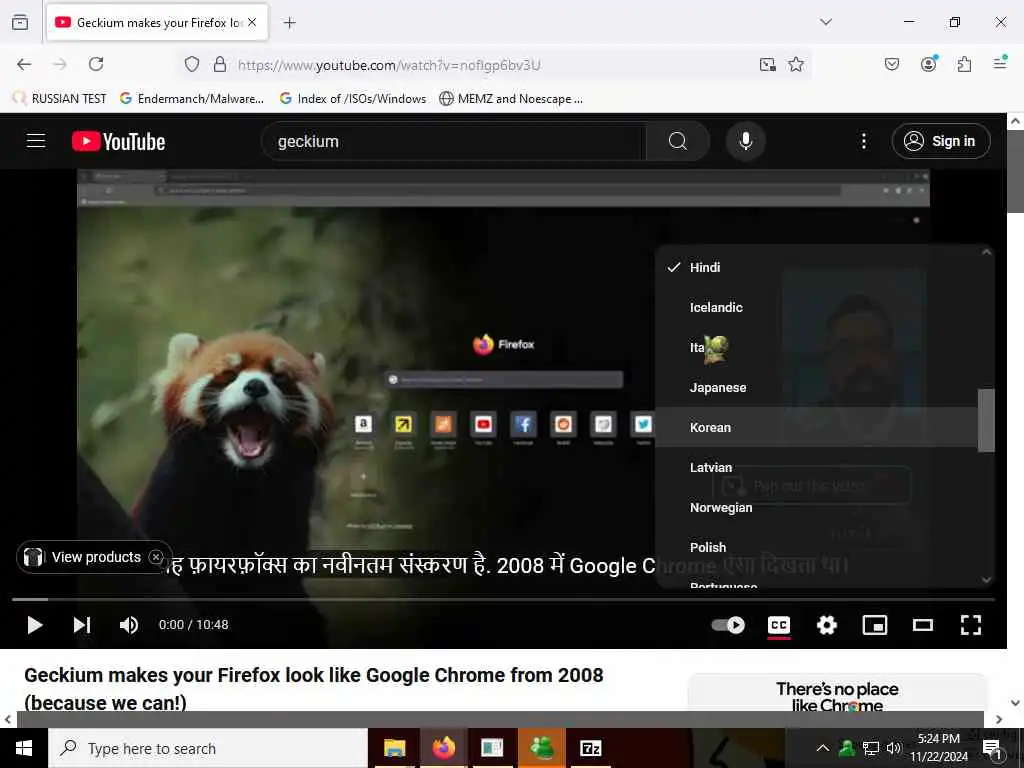Open video settings gear
The image size is (1024, 768).
(x=827, y=625)
